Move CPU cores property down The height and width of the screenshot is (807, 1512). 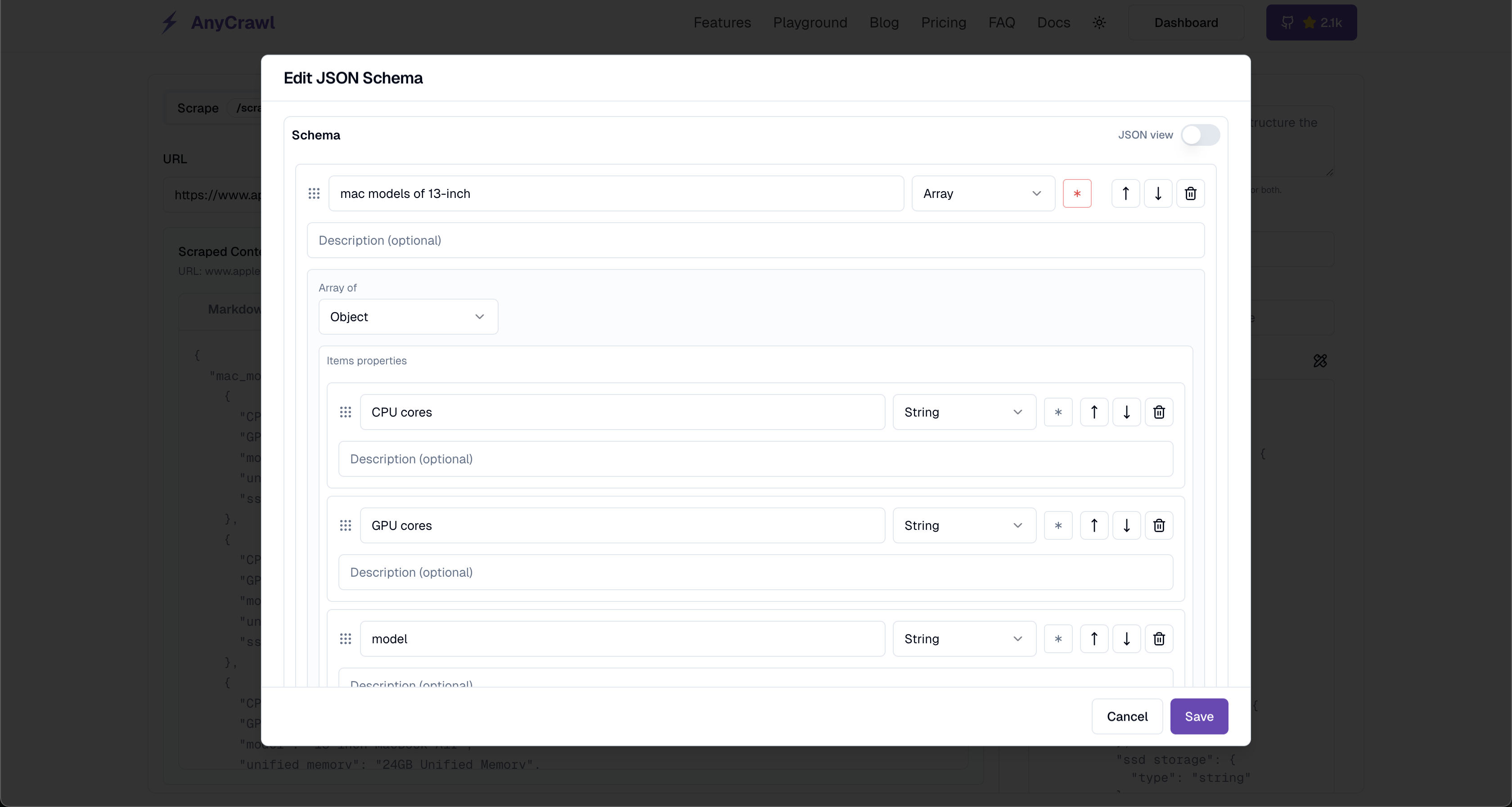pos(1126,412)
